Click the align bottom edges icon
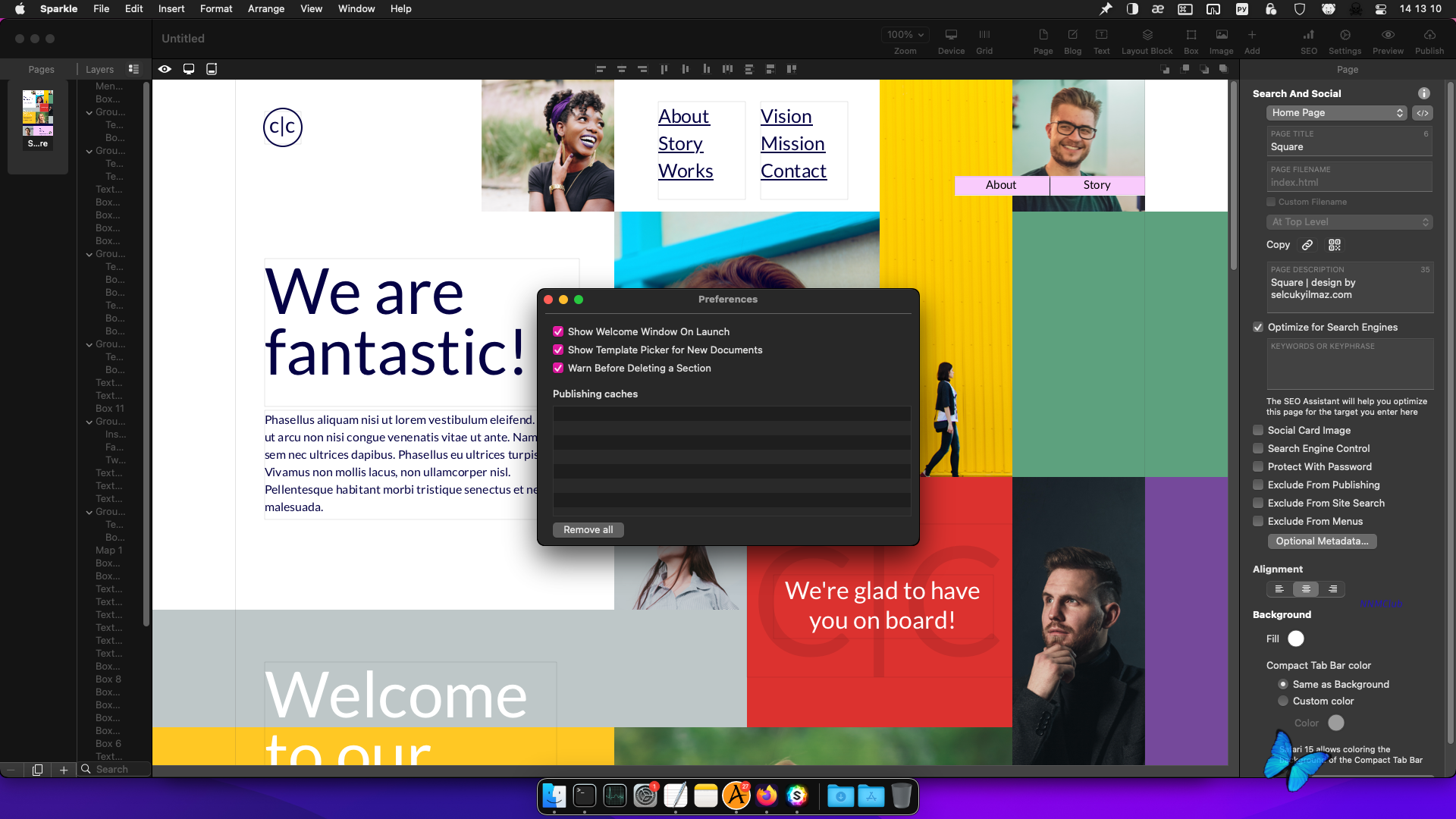Image resolution: width=1456 pixels, height=819 pixels. 707,69
